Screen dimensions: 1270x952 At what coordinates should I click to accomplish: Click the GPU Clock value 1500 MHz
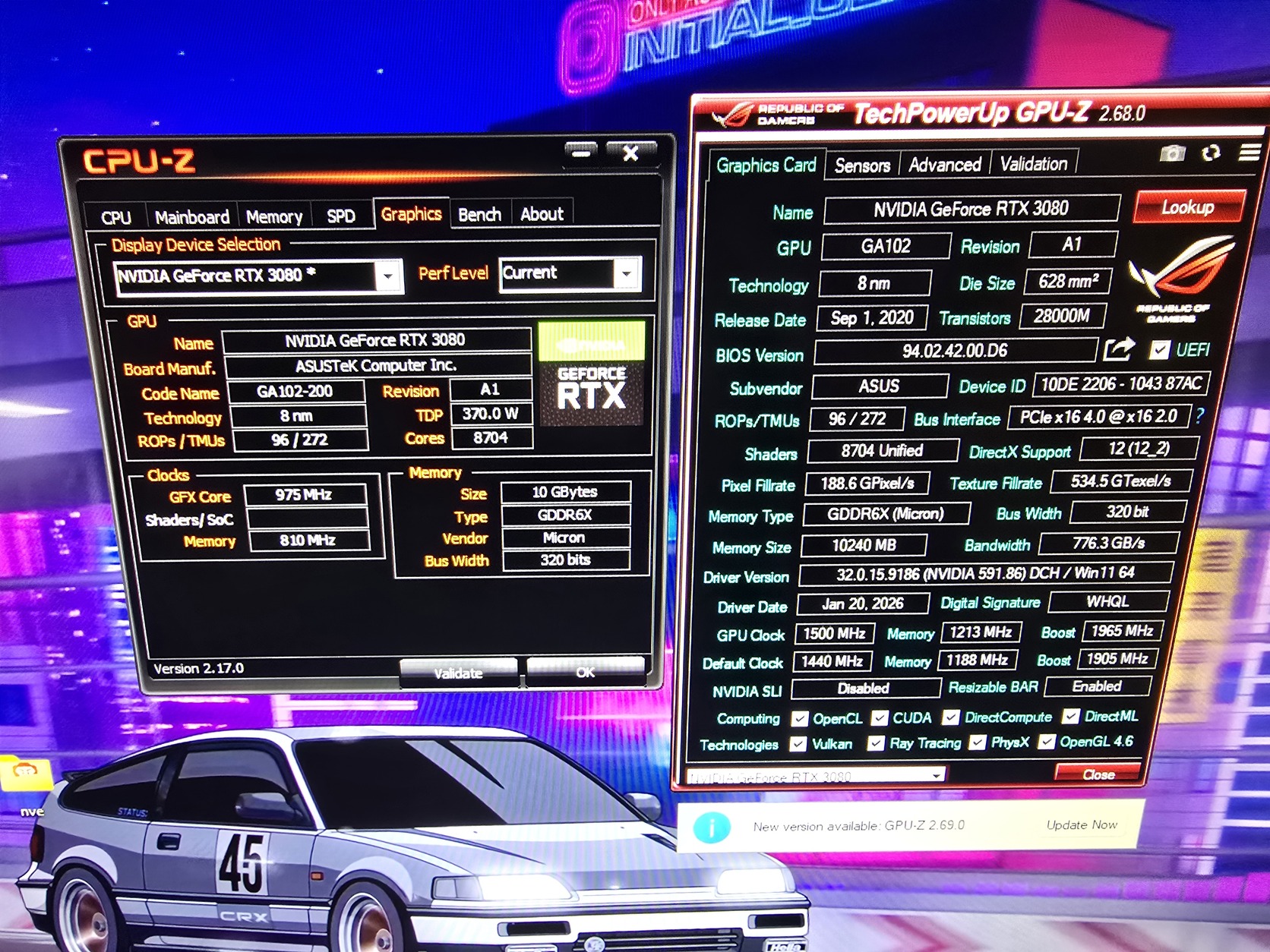click(834, 633)
